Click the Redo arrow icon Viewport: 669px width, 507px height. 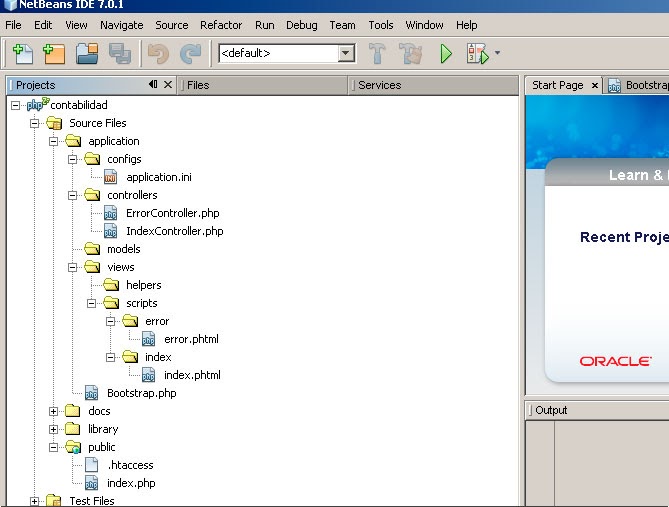click(190, 54)
